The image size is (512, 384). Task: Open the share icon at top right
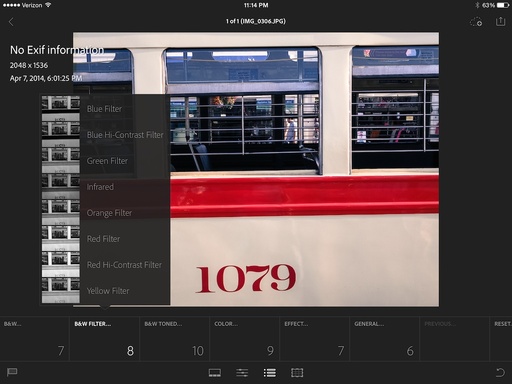500,22
